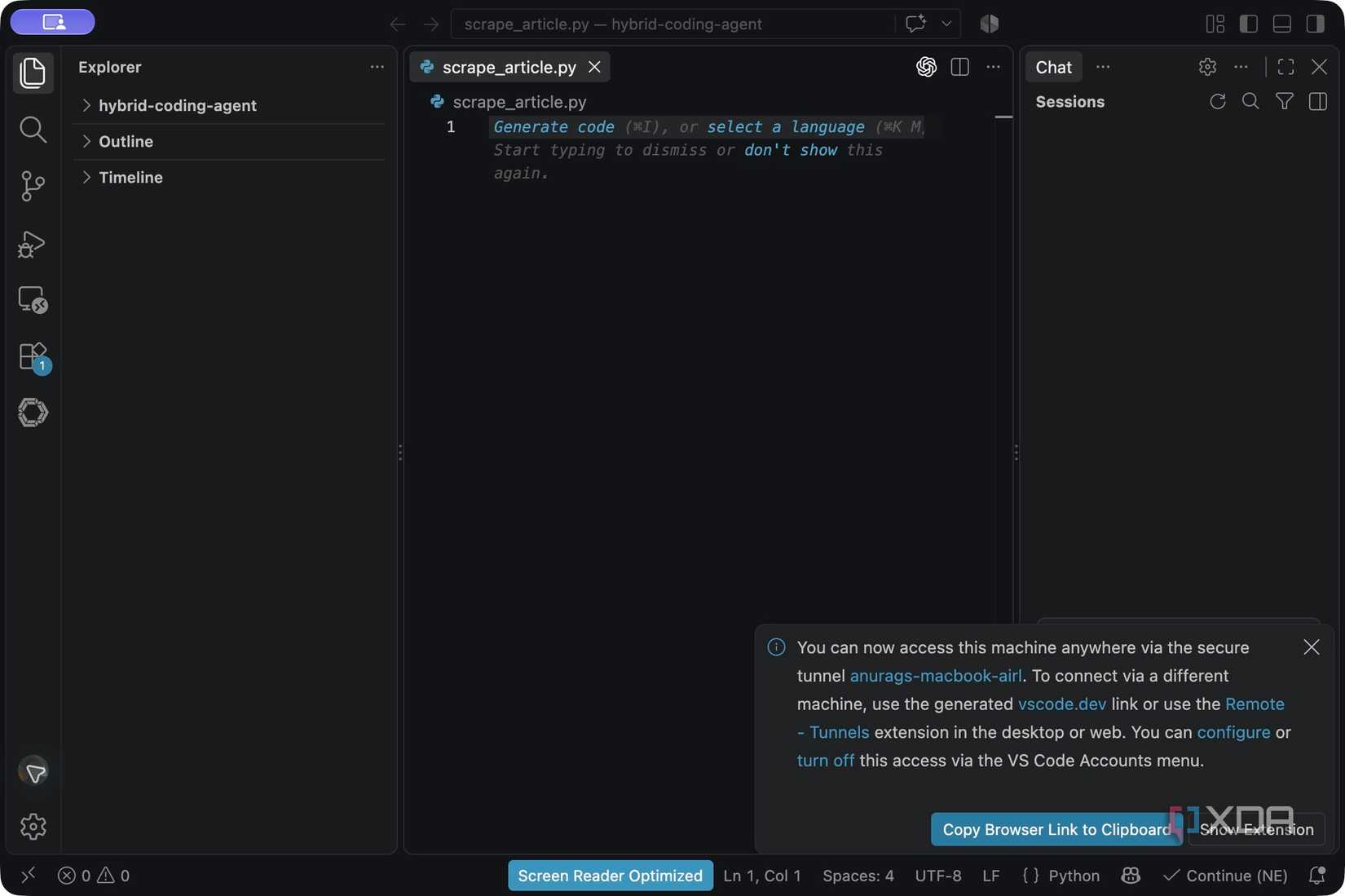This screenshot has width=1345, height=896.
Task: Open Chat panel more actions
Action: [x=1241, y=67]
